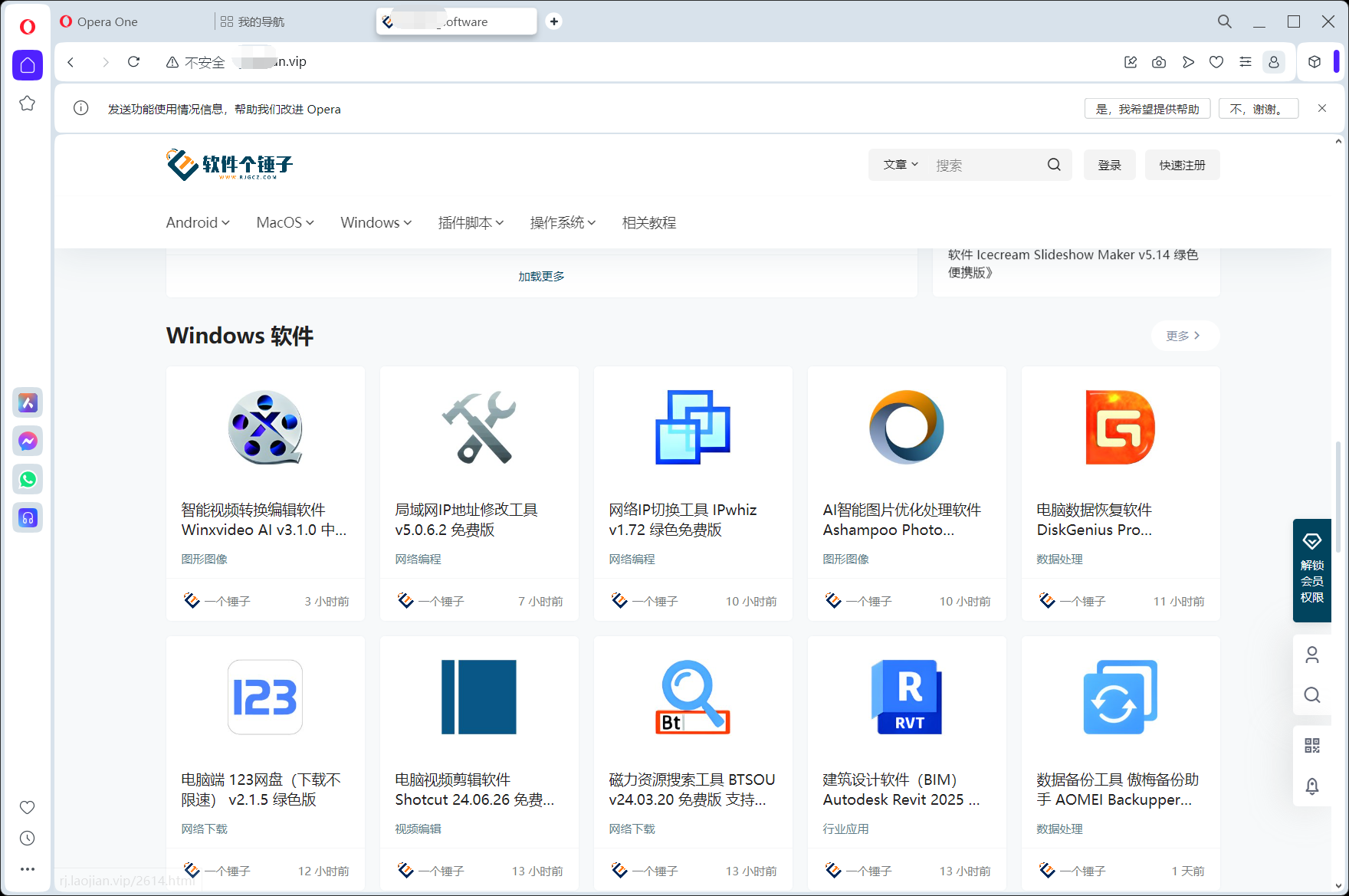The image size is (1349, 896).
Task: Open the Winxvideo AI software thumbnail
Action: coord(265,427)
